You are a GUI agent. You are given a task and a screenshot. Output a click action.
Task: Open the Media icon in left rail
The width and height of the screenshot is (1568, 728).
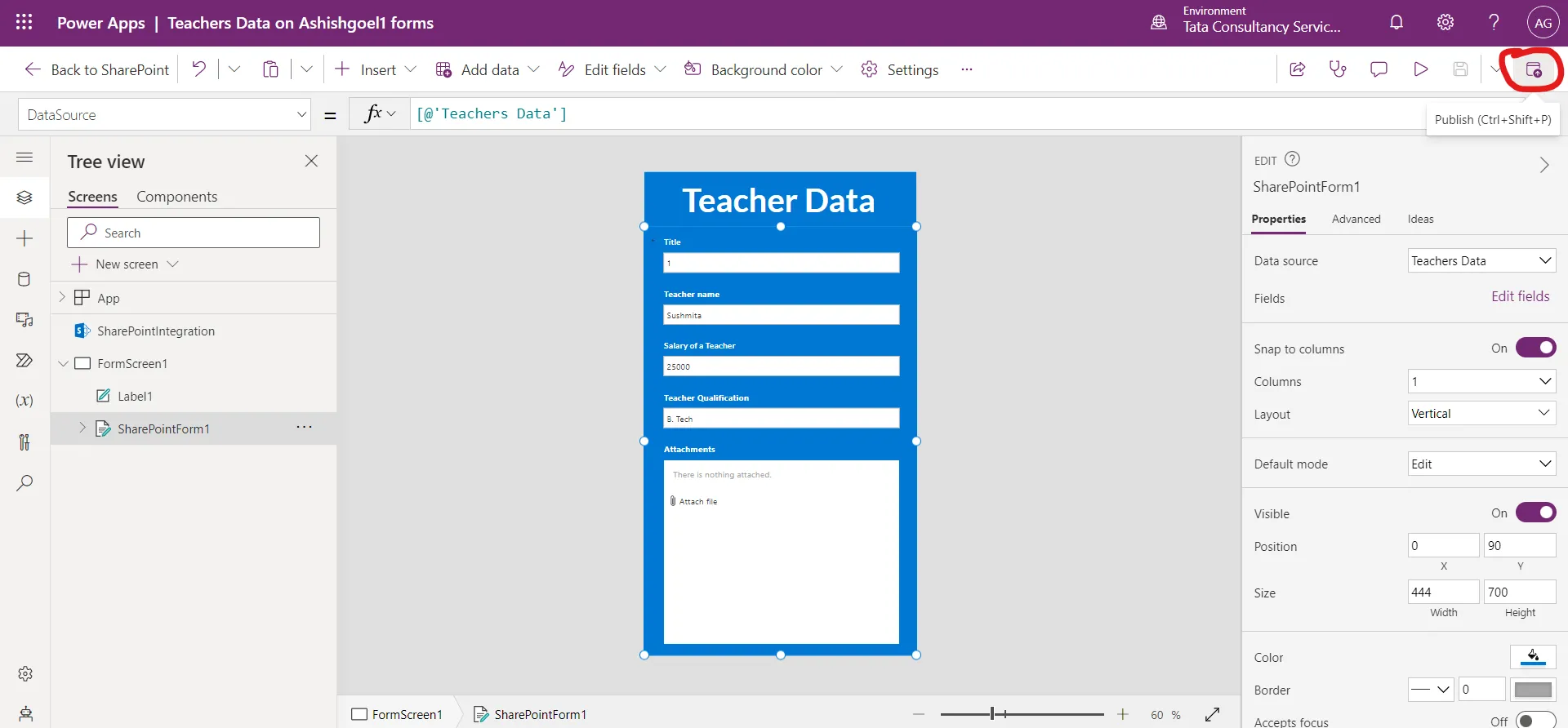point(24,320)
